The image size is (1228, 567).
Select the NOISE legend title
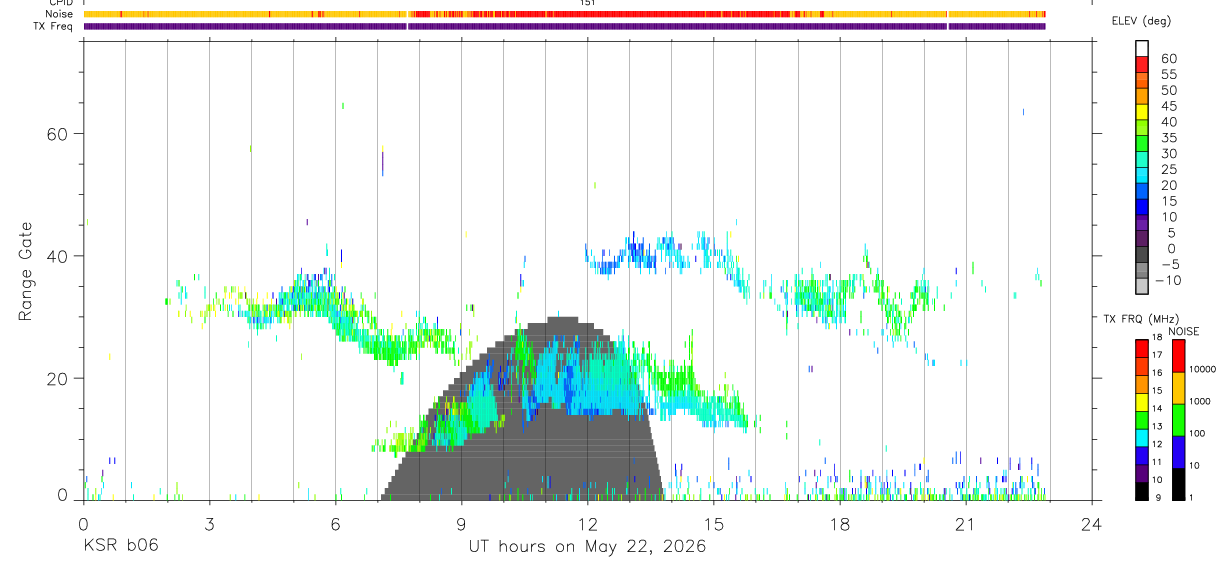pyautogui.click(x=1184, y=331)
